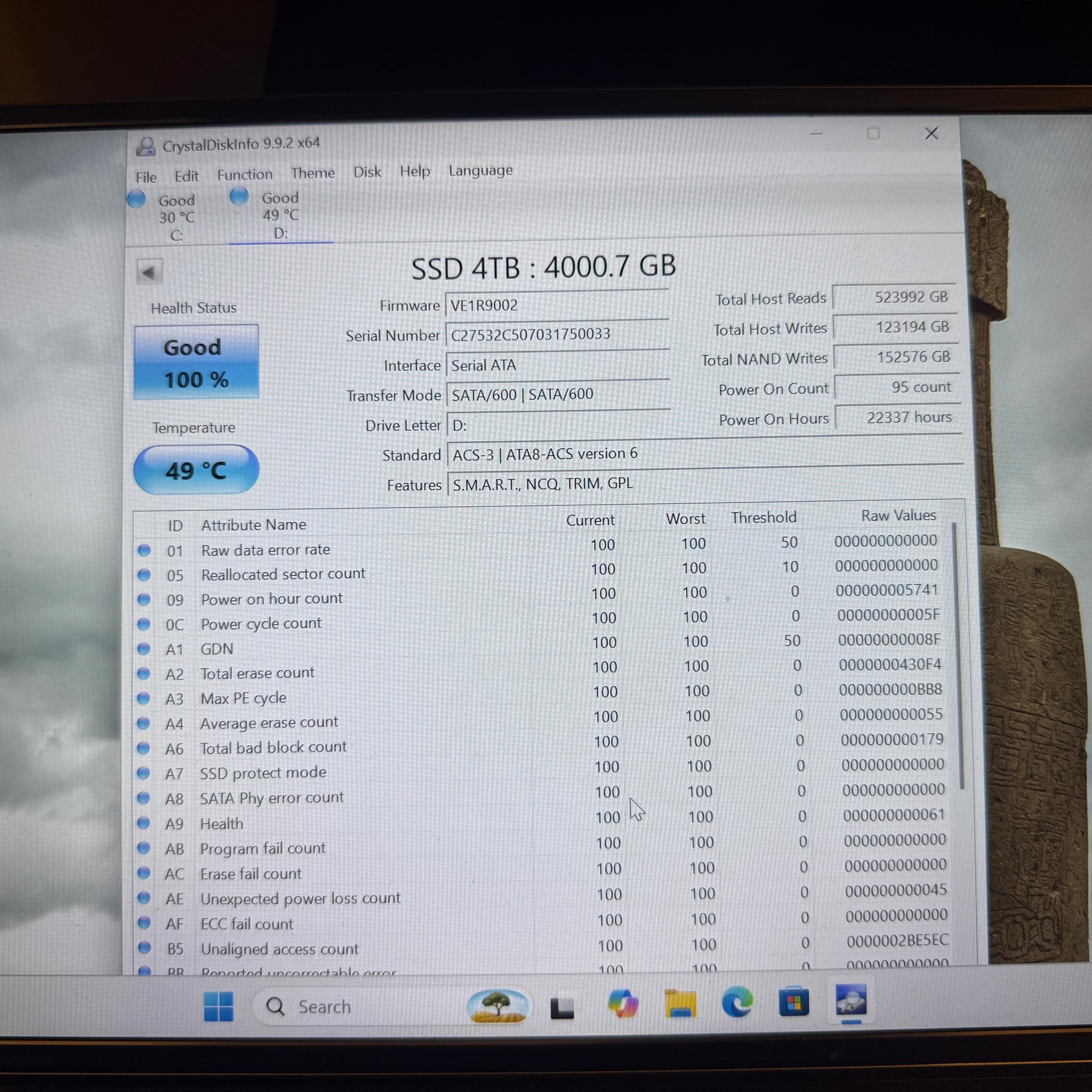Select raw value 0000002BE5EC
This screenshot has height=1092, width=1092.
(897, 941)
